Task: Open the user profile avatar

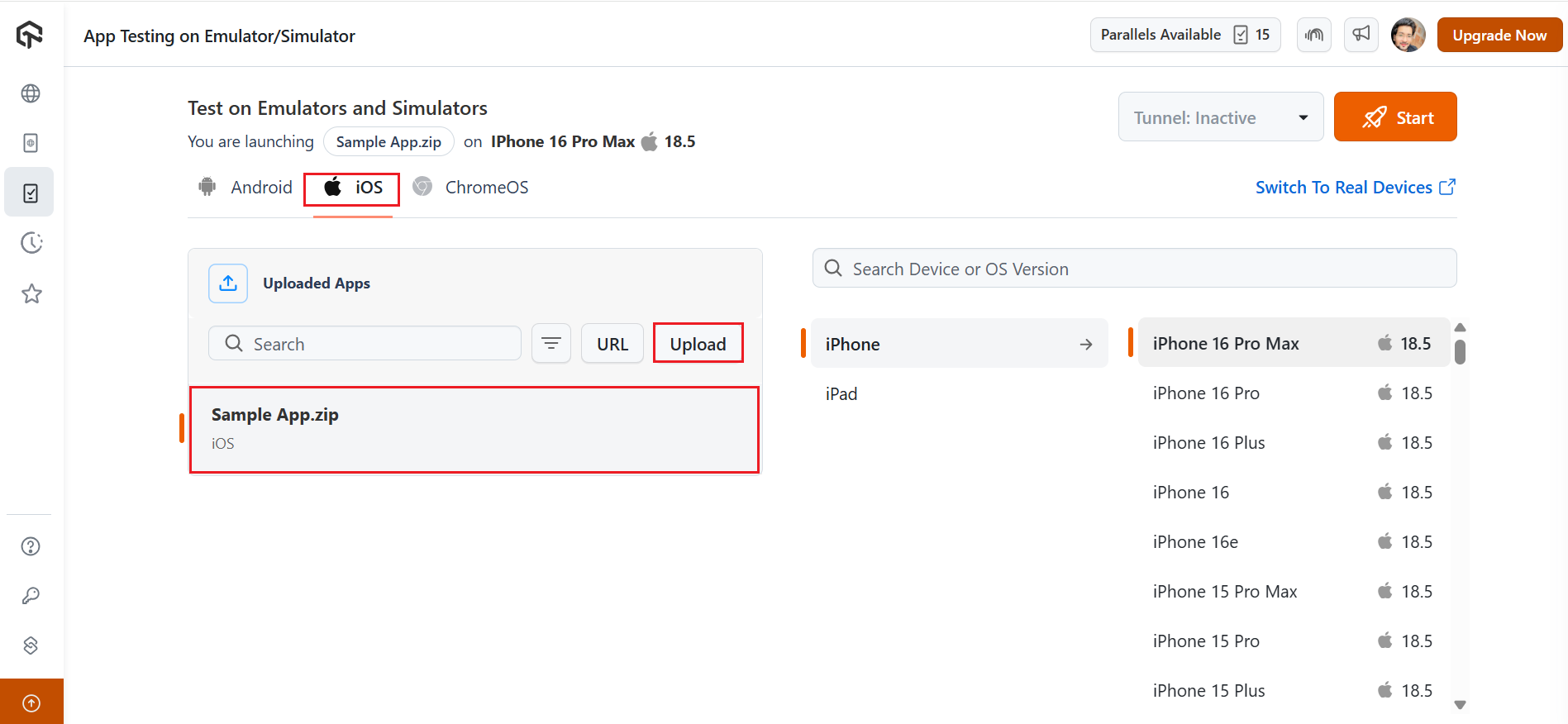Action: coord(1408,35)
